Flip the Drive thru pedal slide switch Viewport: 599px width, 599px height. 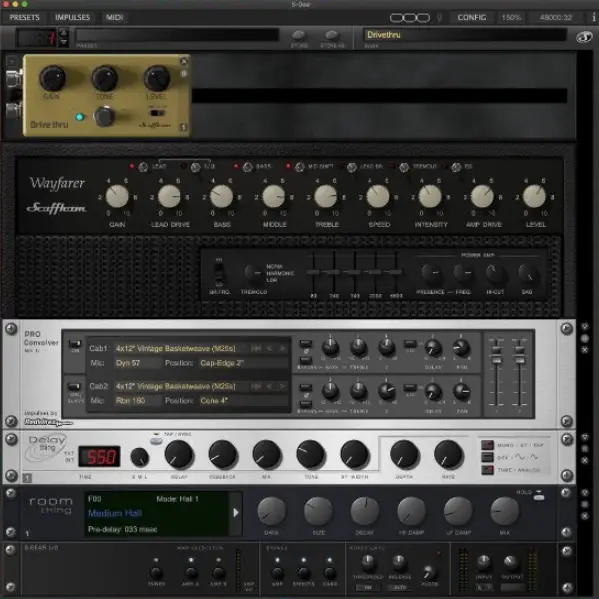click(157, 113)
